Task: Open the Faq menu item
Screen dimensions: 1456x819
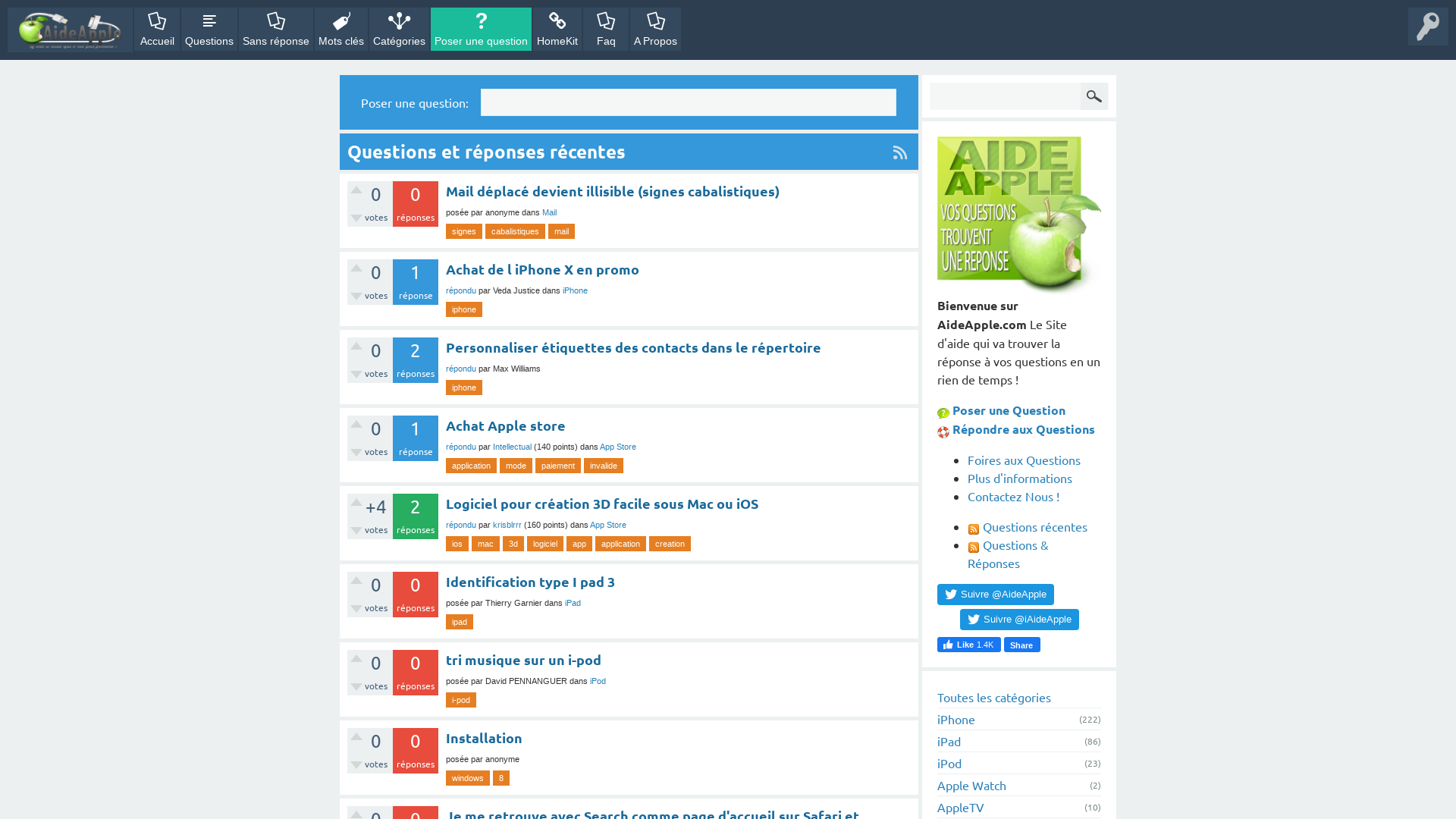Action: [x=606, y=30]
